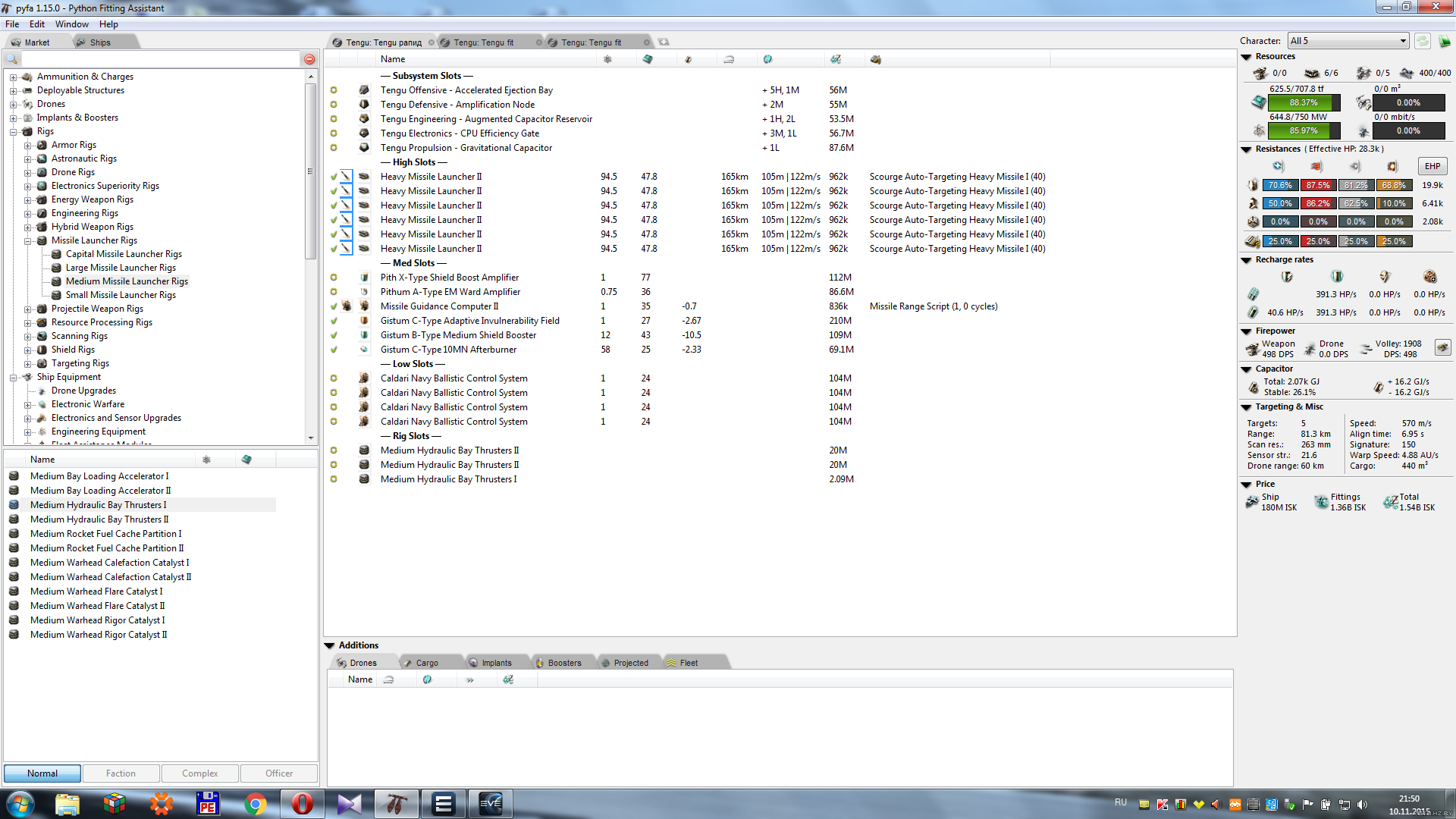Click the Medium Hydraulic Bay Thrusters I rig icon
Screen dimensions: 1456x819
coord(364,479)
